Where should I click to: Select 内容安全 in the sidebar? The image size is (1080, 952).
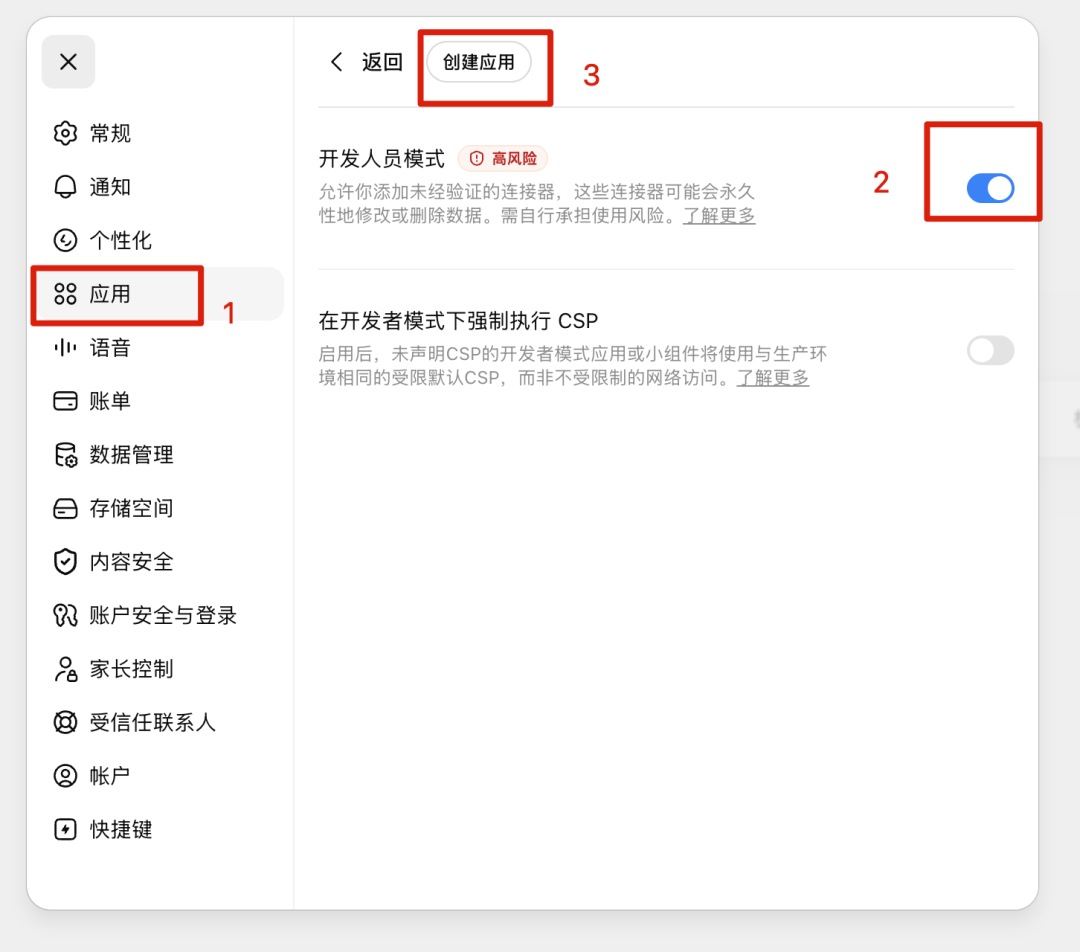[158, 561]
